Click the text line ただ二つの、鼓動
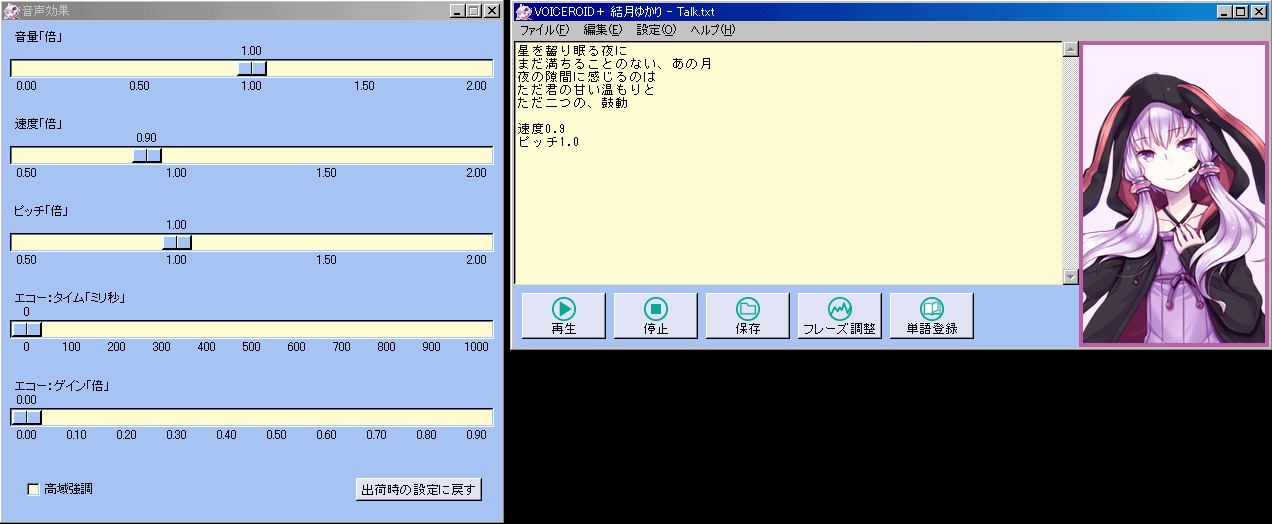1272x524 pixels. pyautogui.click(x=572, y=103)
